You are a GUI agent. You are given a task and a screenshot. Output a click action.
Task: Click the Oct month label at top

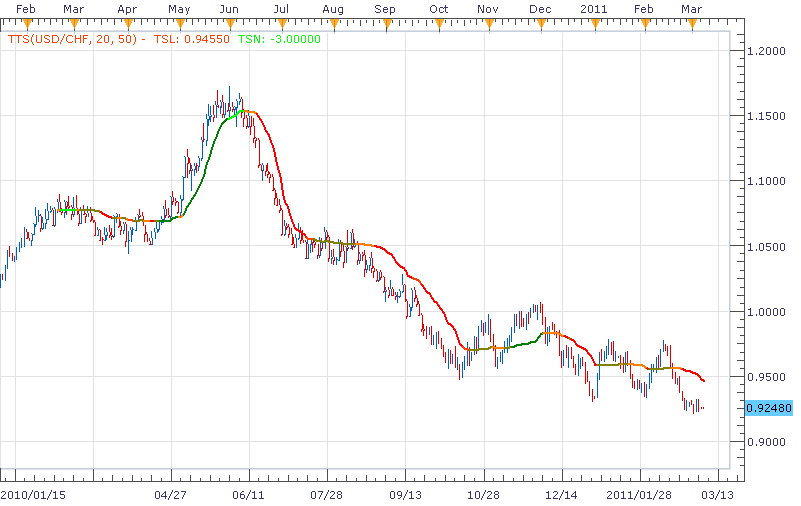[439, 9]
